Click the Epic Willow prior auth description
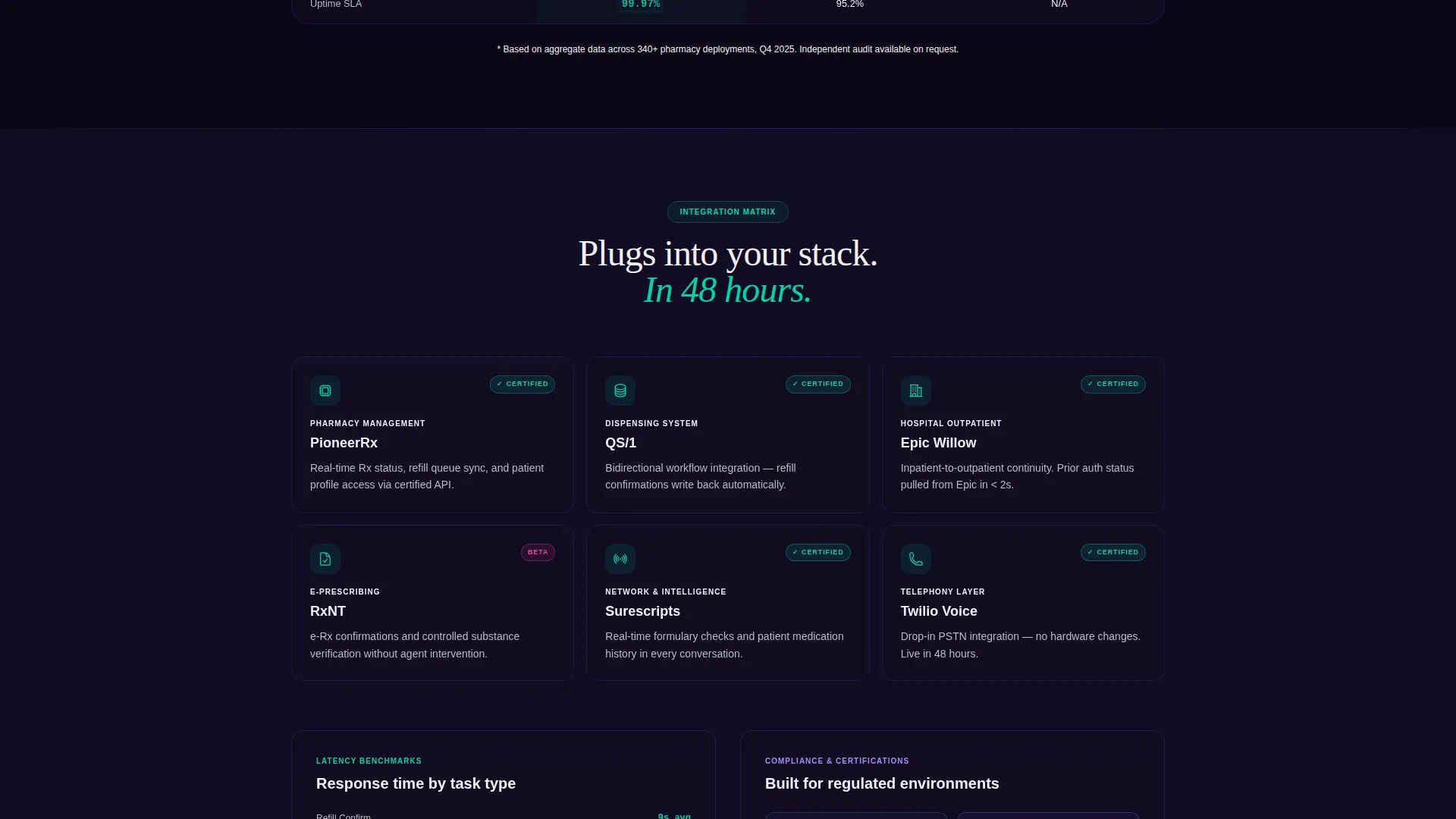This screenshot has width=1456, height=819. click(1017, 476)
